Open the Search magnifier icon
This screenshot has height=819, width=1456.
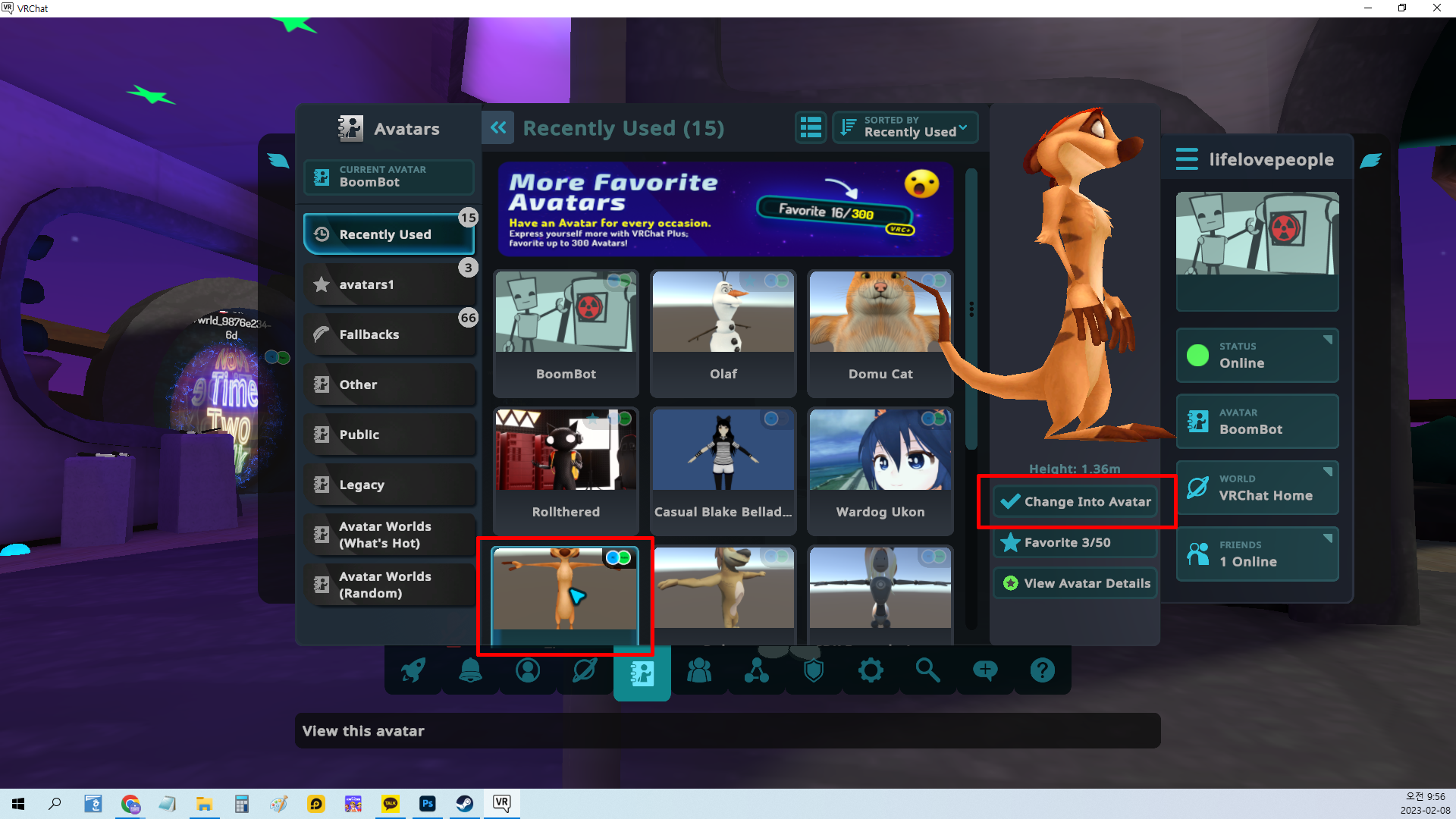point(927,670)
